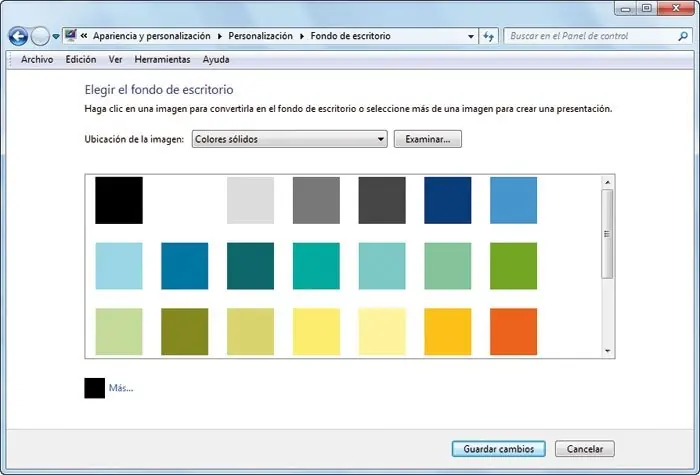The width and height of the screenshot is (700, 475).
Task: Open the Herramientas menu
Action: coord(162,59)
